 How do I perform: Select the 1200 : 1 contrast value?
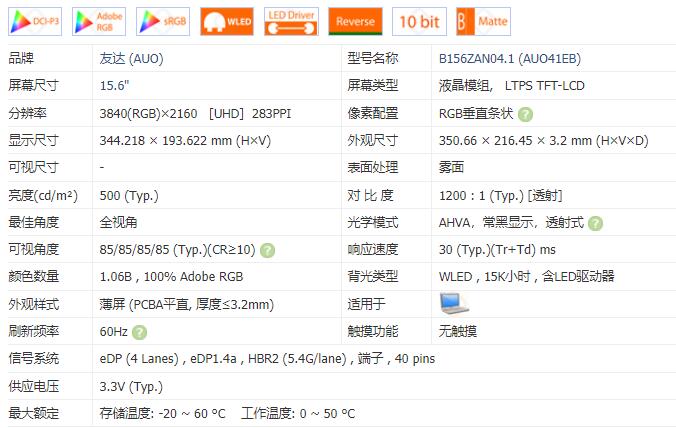pos(501,196)
